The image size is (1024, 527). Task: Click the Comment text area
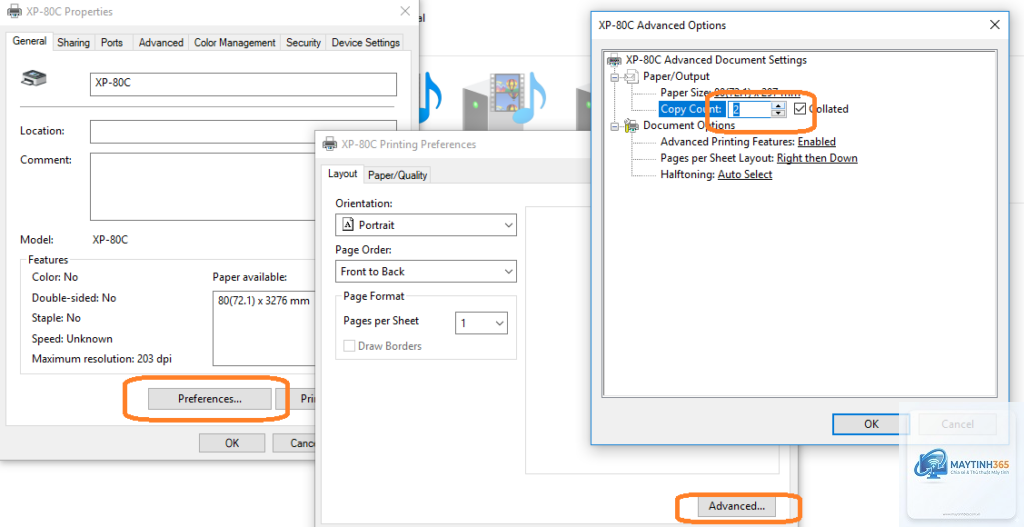(243, 187)
